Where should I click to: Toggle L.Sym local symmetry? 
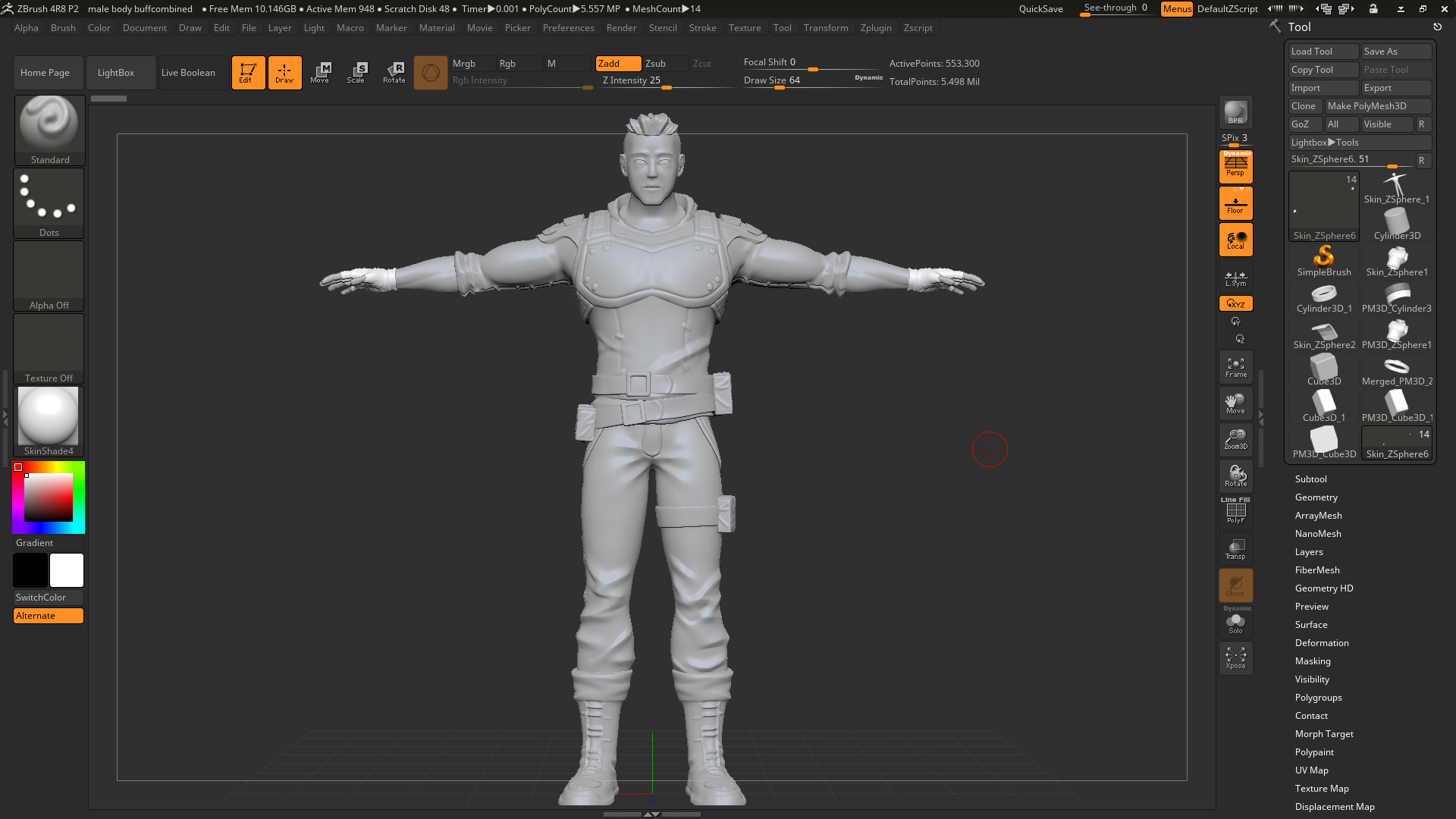[1235, 279]
